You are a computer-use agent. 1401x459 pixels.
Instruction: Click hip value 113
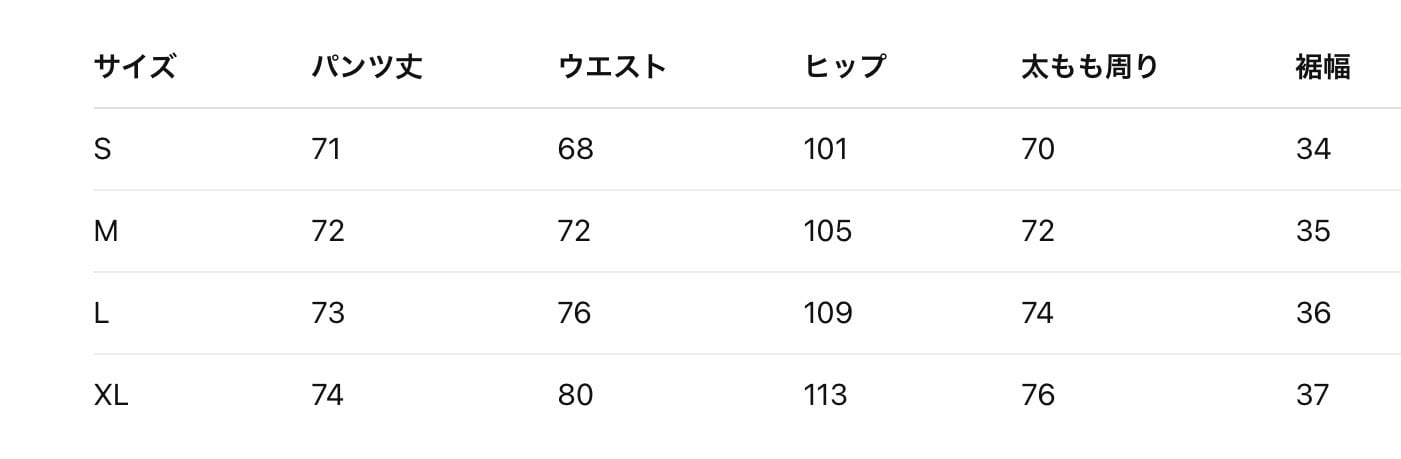[825, 395]
